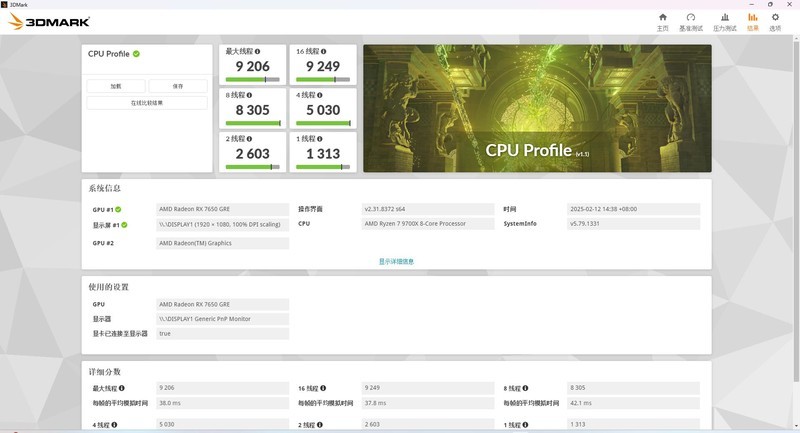The image size is (800, 433).
Task: Click info icon by 16 线程 in detailed scores
Action: point(323,388)
